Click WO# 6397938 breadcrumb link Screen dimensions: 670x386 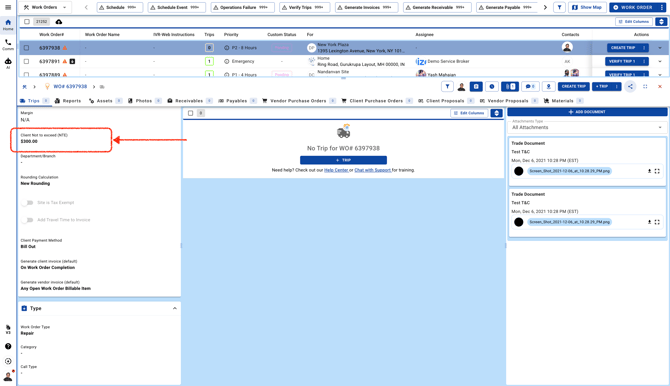click(x=70, y=86)
